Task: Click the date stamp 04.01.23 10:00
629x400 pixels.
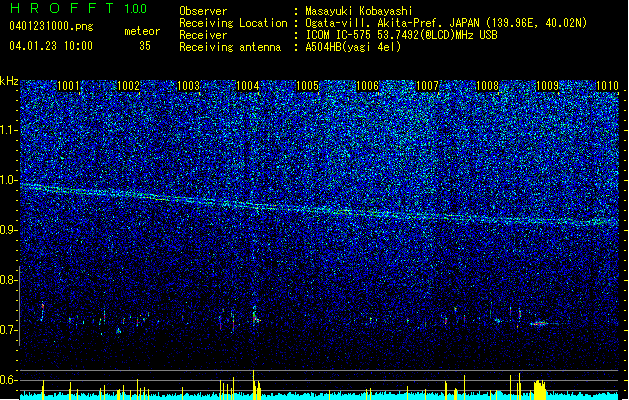Action: [x=51, y=46]
